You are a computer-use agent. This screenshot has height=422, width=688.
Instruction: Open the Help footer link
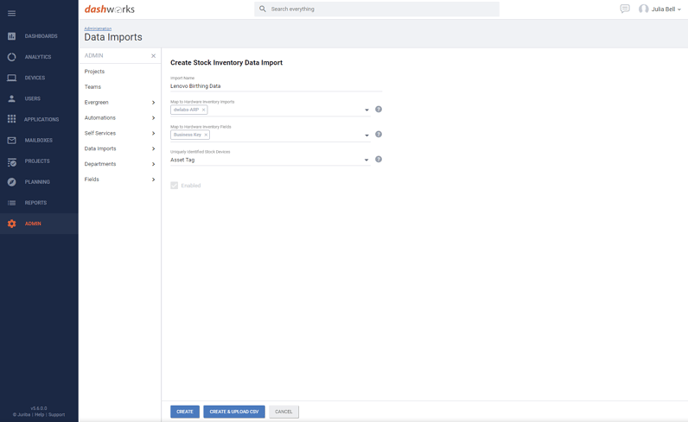pyautogui.click(x=39, y=415)
